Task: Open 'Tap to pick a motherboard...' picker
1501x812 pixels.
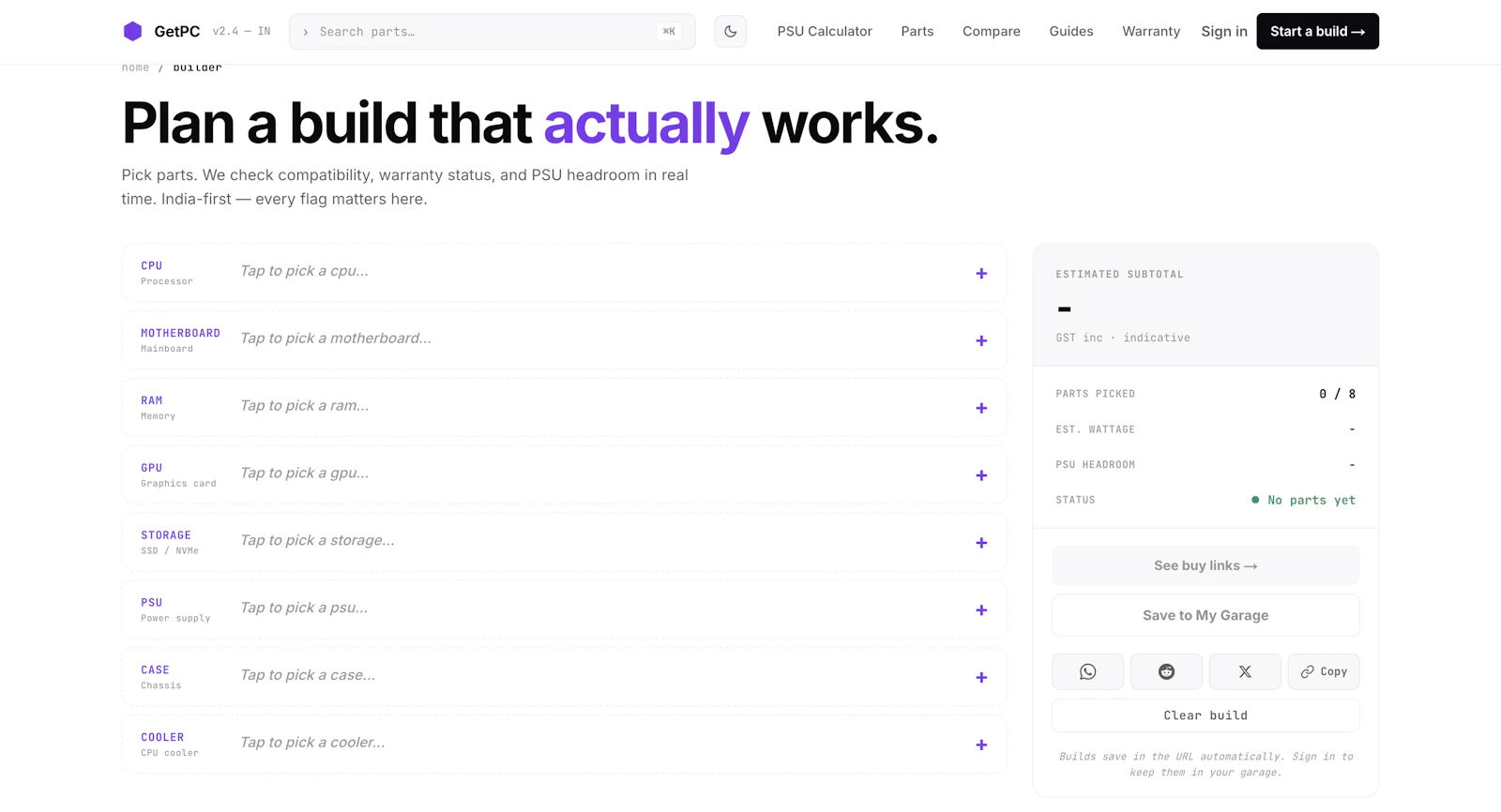Action: tap(336, 338)
